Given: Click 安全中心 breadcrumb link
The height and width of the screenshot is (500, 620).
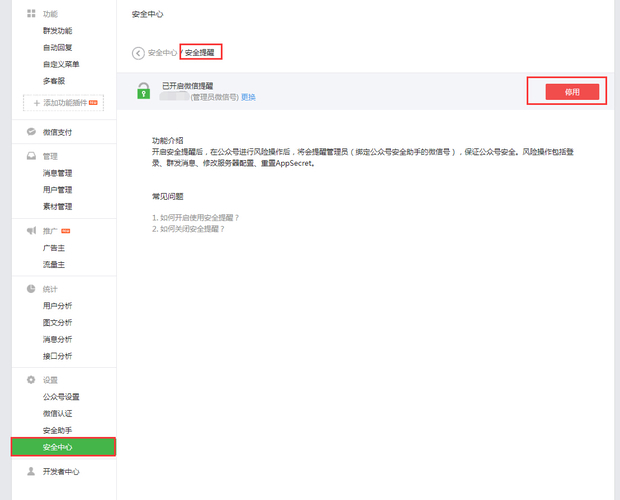Looking at the screenshot, I should [162, 53].
